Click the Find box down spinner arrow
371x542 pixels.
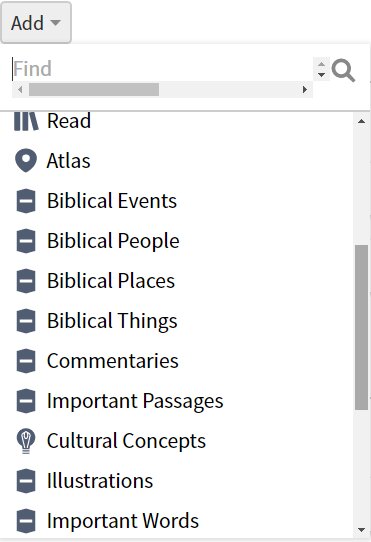tap(322, 74)
